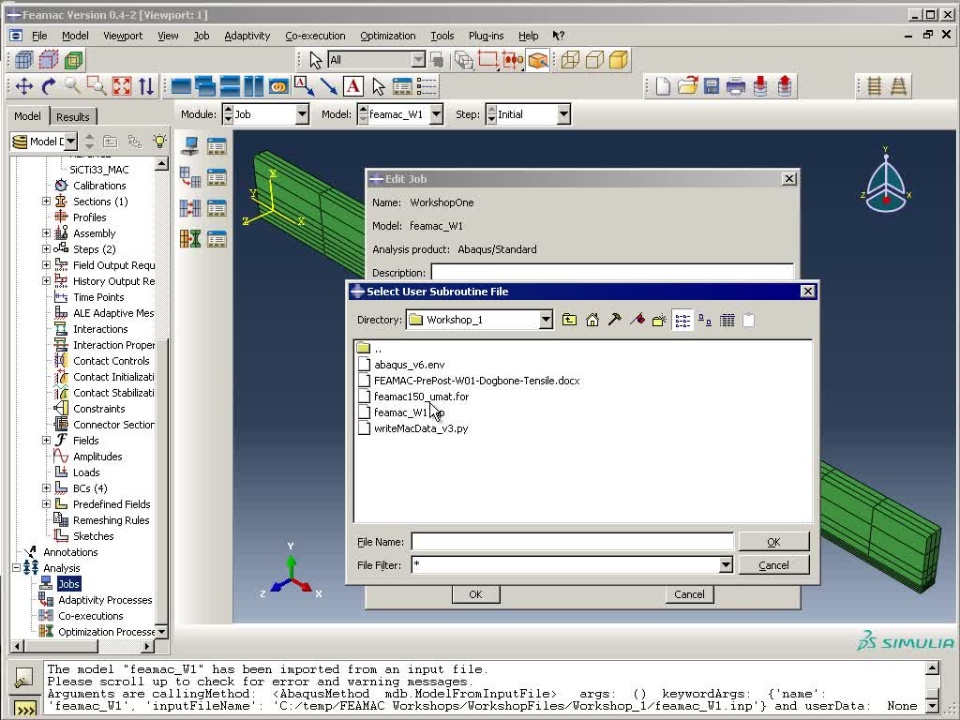Image resolution: width=960 pixels, height=720 pixels.
Task: Click the work directory hammer icon
Action: point(614,320)
